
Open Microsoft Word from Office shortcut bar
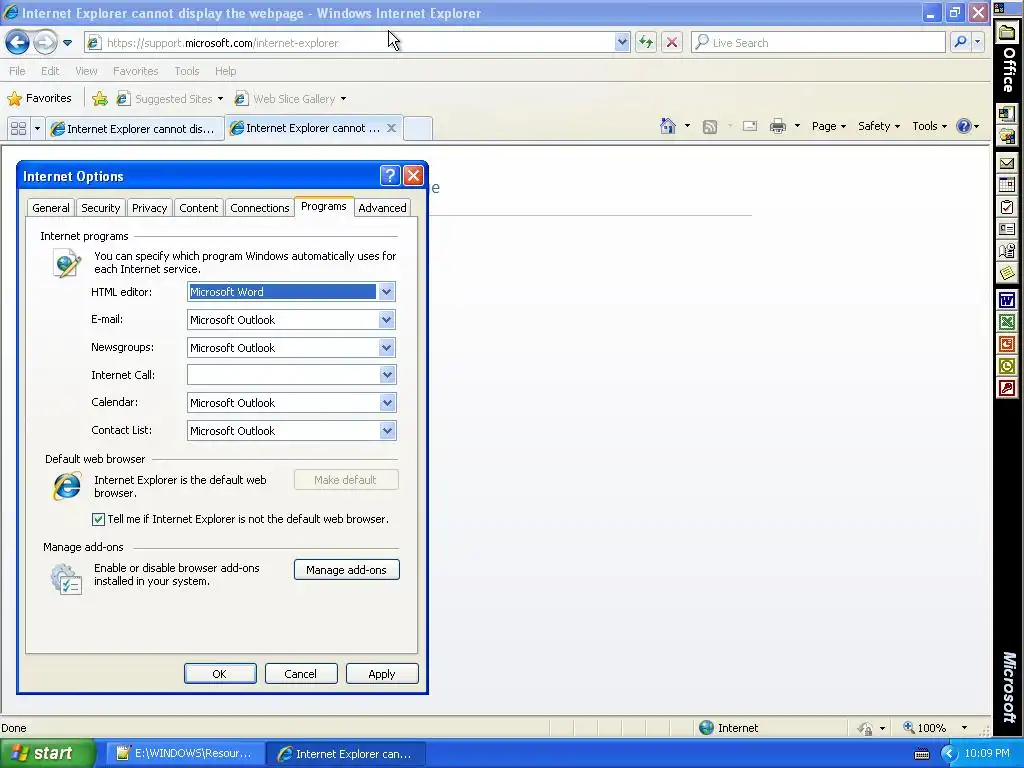(1006, 300)
